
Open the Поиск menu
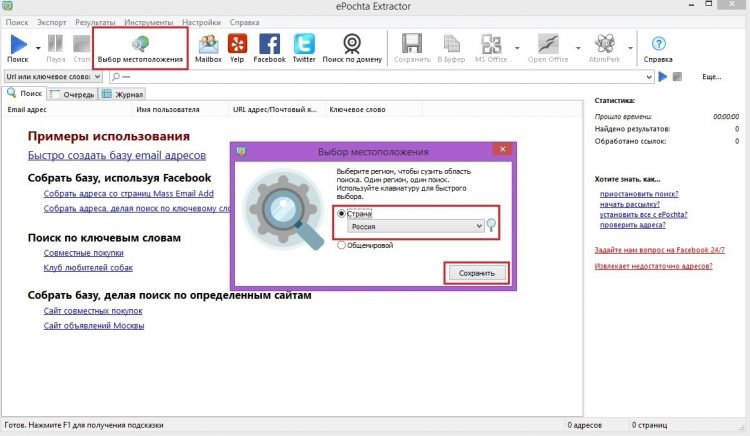[x=17, y=22]
